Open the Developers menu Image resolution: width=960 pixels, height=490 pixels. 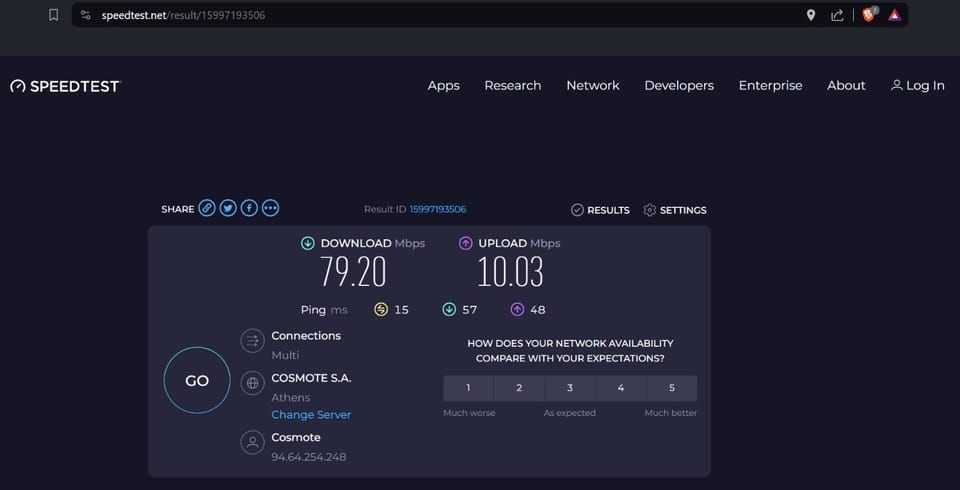click(x=679, y=86)
